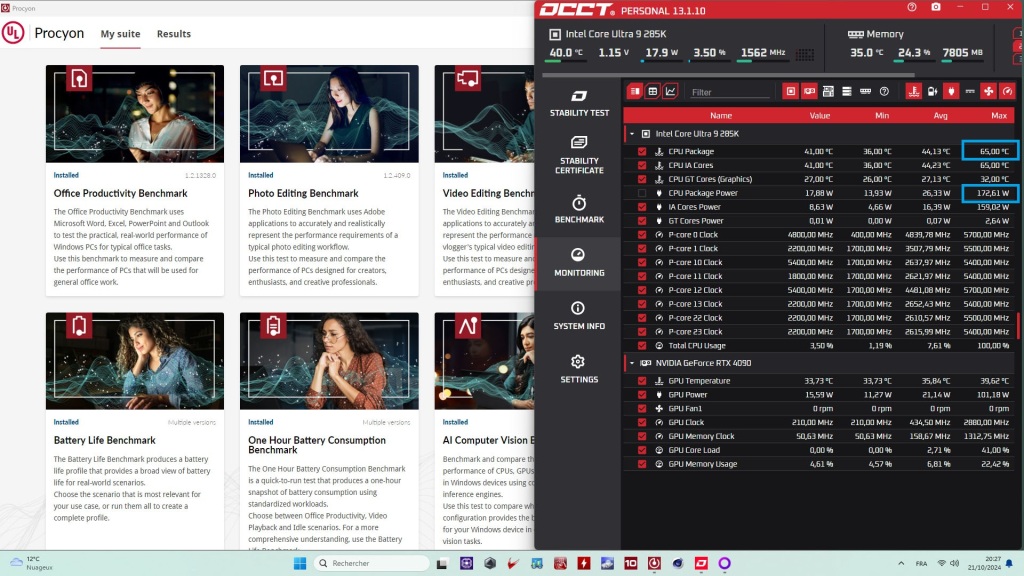Toggle storage sensors filter icon in OCCT
Viewport: 1024px width, 576px height.
846,91
